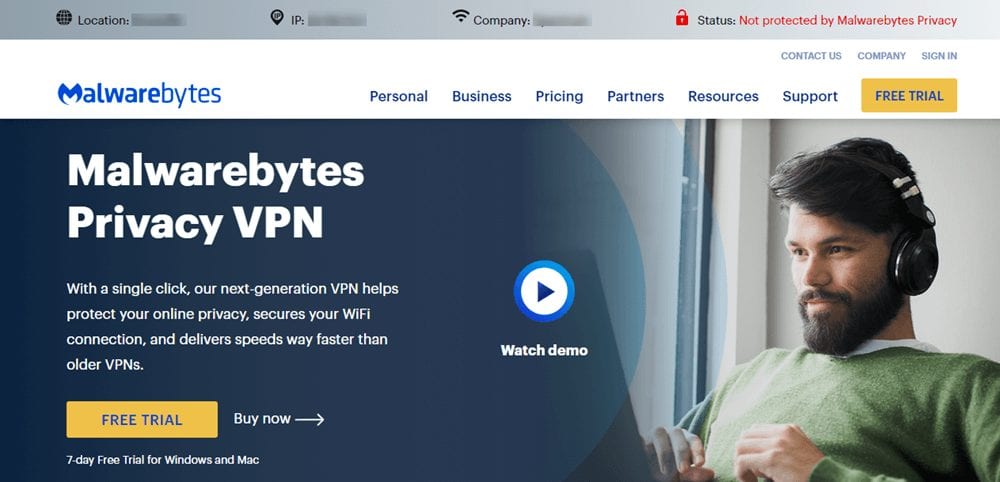Open the Personal menu
The image size is (1000, 482).
(x=399, y=96)
